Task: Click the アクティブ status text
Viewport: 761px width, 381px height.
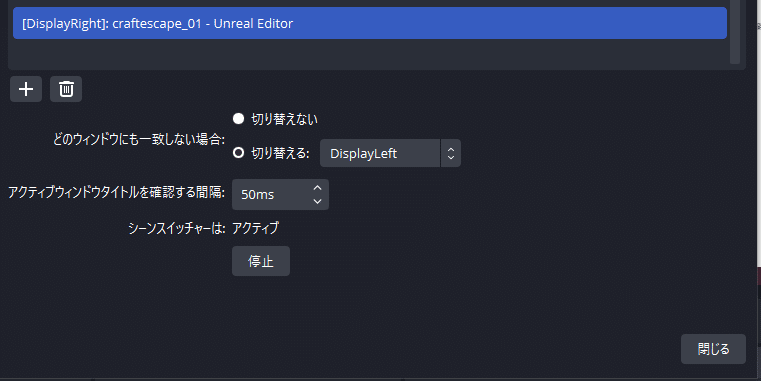Action: click(x=255, y=228)
